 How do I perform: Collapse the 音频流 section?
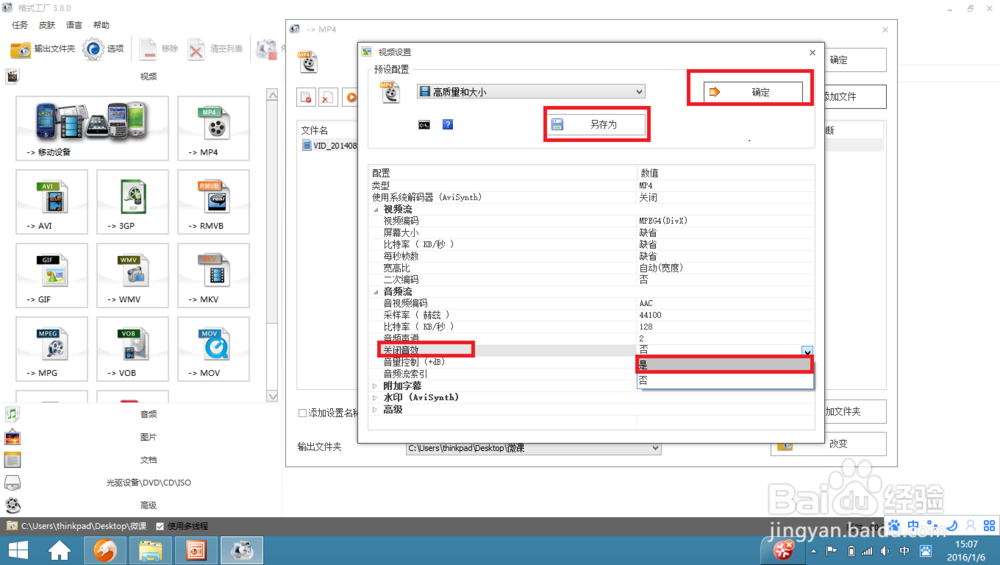point(376,291)
